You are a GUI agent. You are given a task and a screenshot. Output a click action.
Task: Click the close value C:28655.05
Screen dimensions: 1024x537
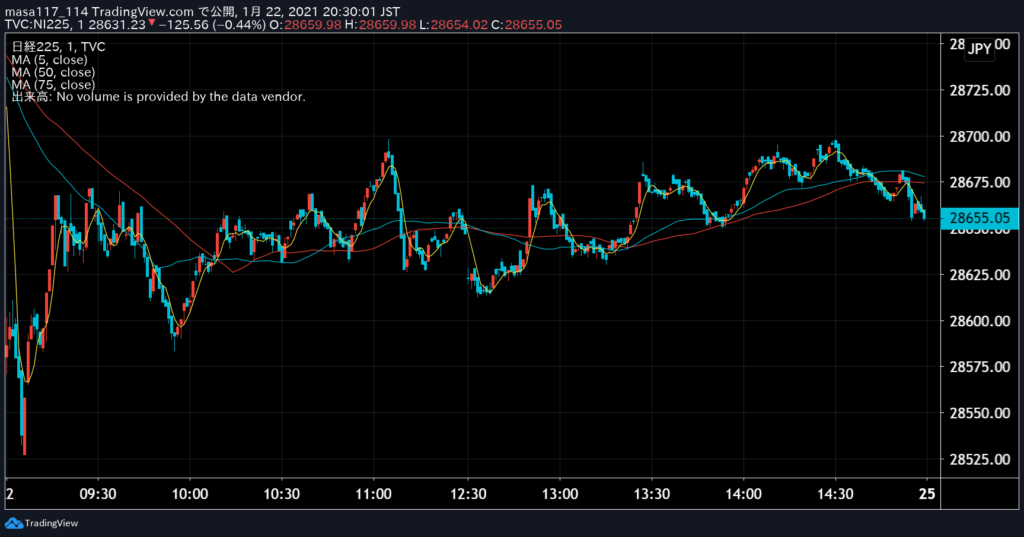click(x=526, y=25)
